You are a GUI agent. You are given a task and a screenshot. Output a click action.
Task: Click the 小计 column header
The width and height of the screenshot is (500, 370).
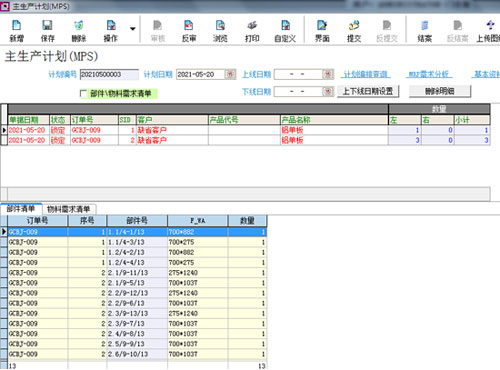(472, 120)
